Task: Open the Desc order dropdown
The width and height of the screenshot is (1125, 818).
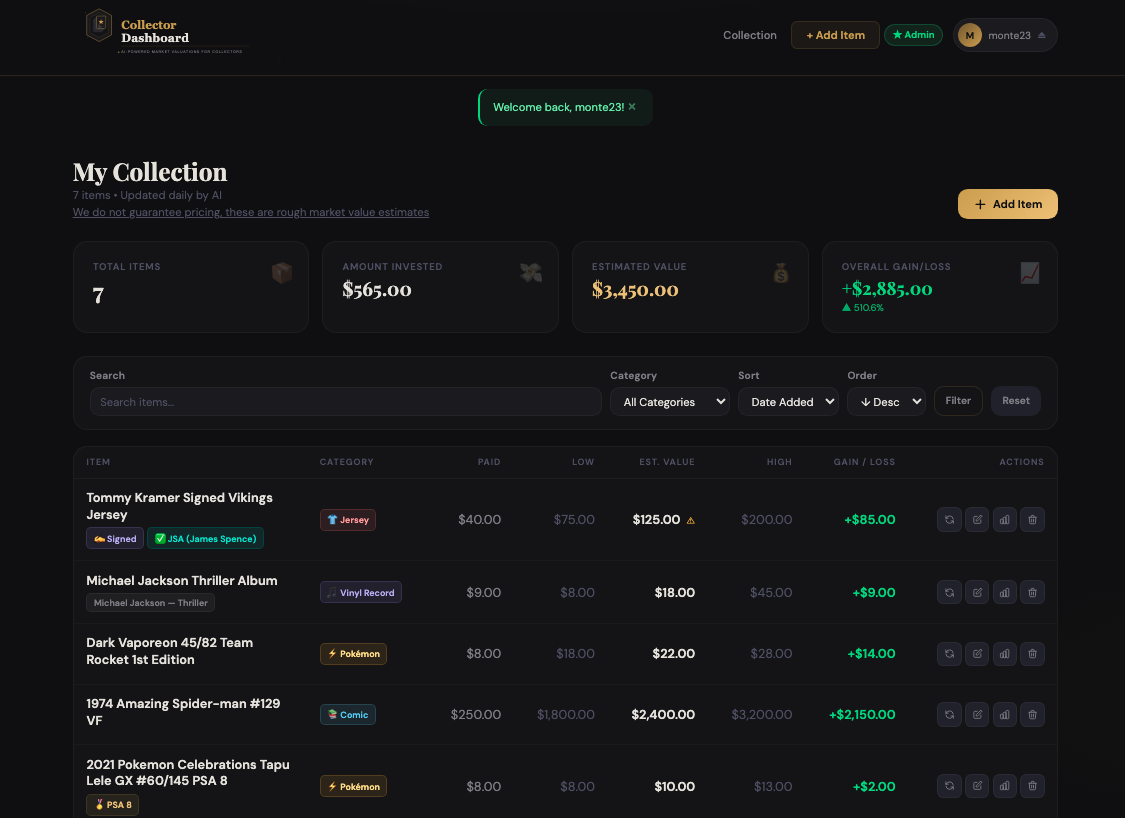Action: coord(886,402)
